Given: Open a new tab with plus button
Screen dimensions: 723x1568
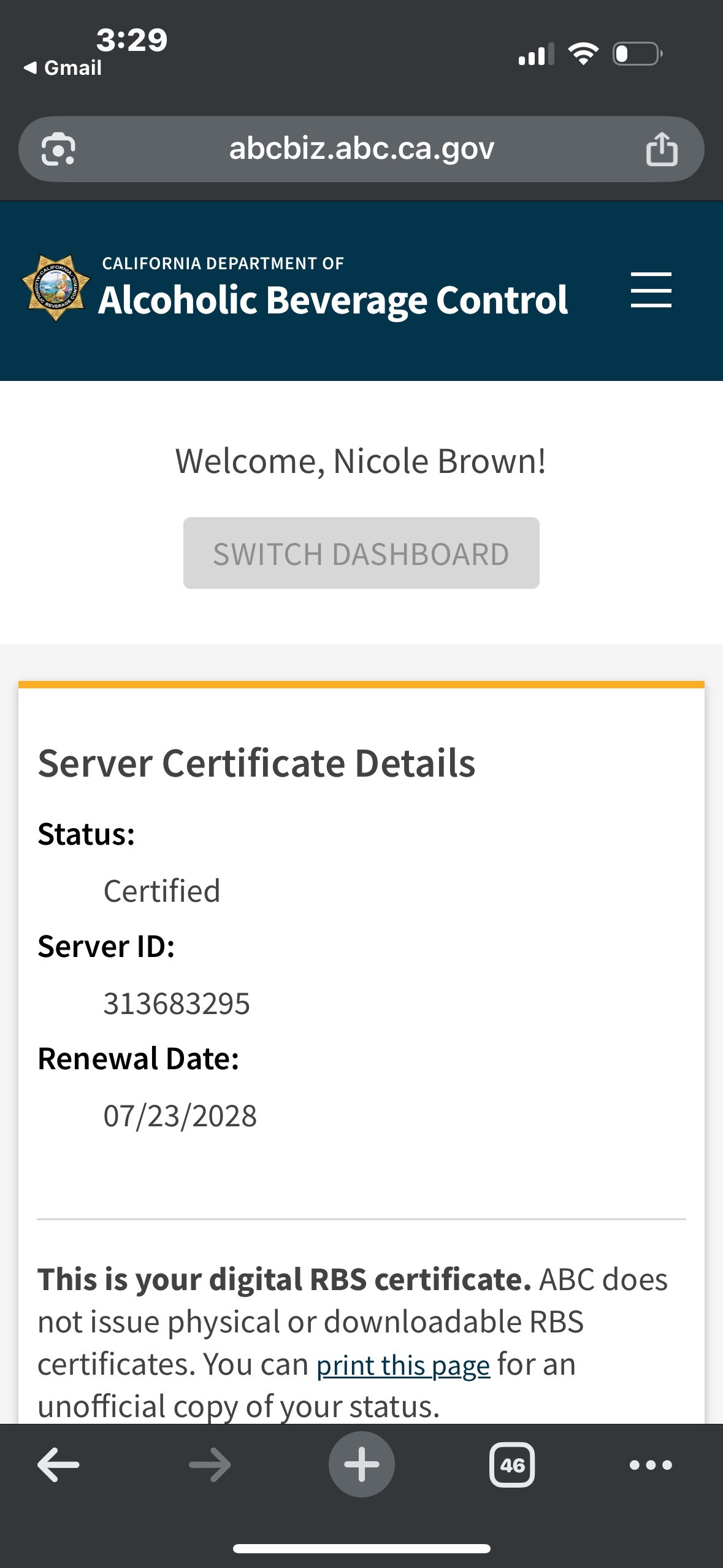Looking at the screenshot, I should click(x=361, y=1465).
